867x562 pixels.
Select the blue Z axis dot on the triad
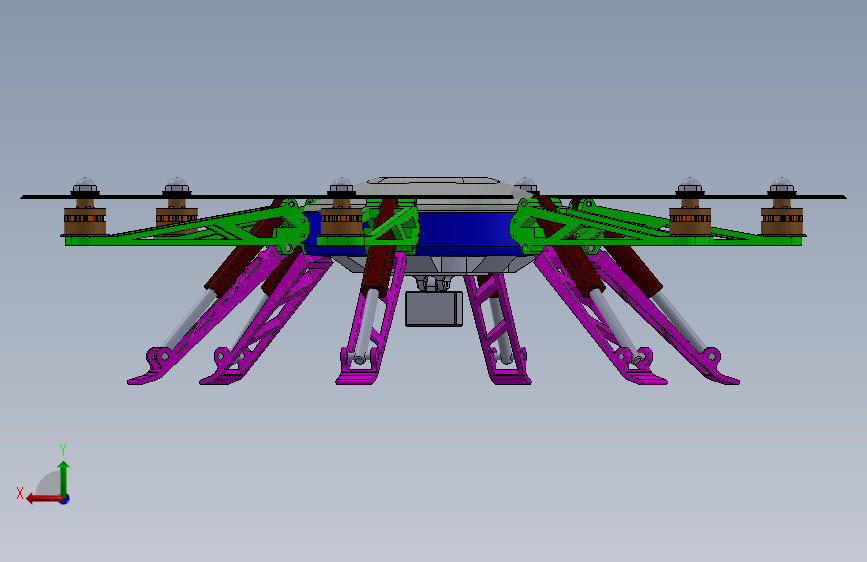65,499
